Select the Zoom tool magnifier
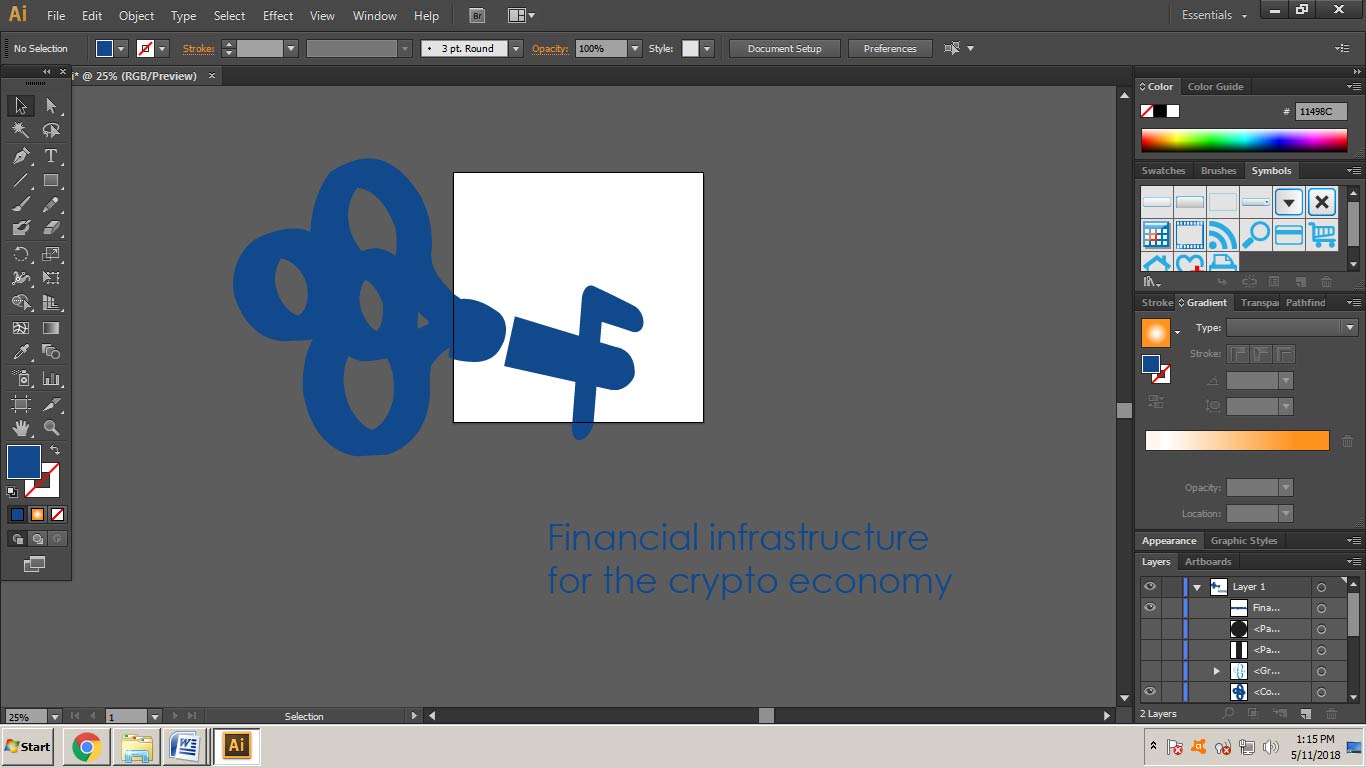 [51, 428]
